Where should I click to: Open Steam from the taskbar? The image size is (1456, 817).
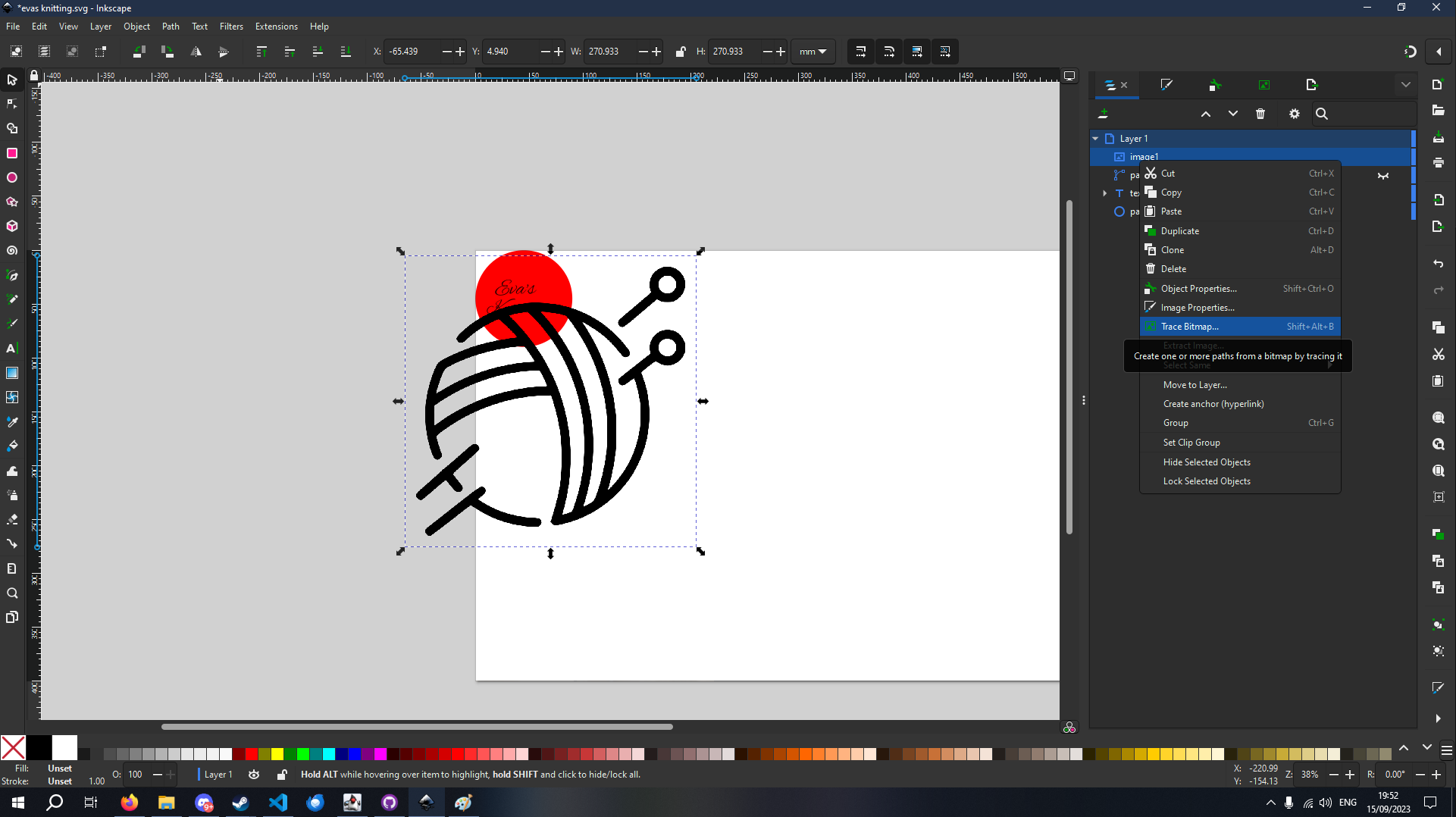[240, 803]
